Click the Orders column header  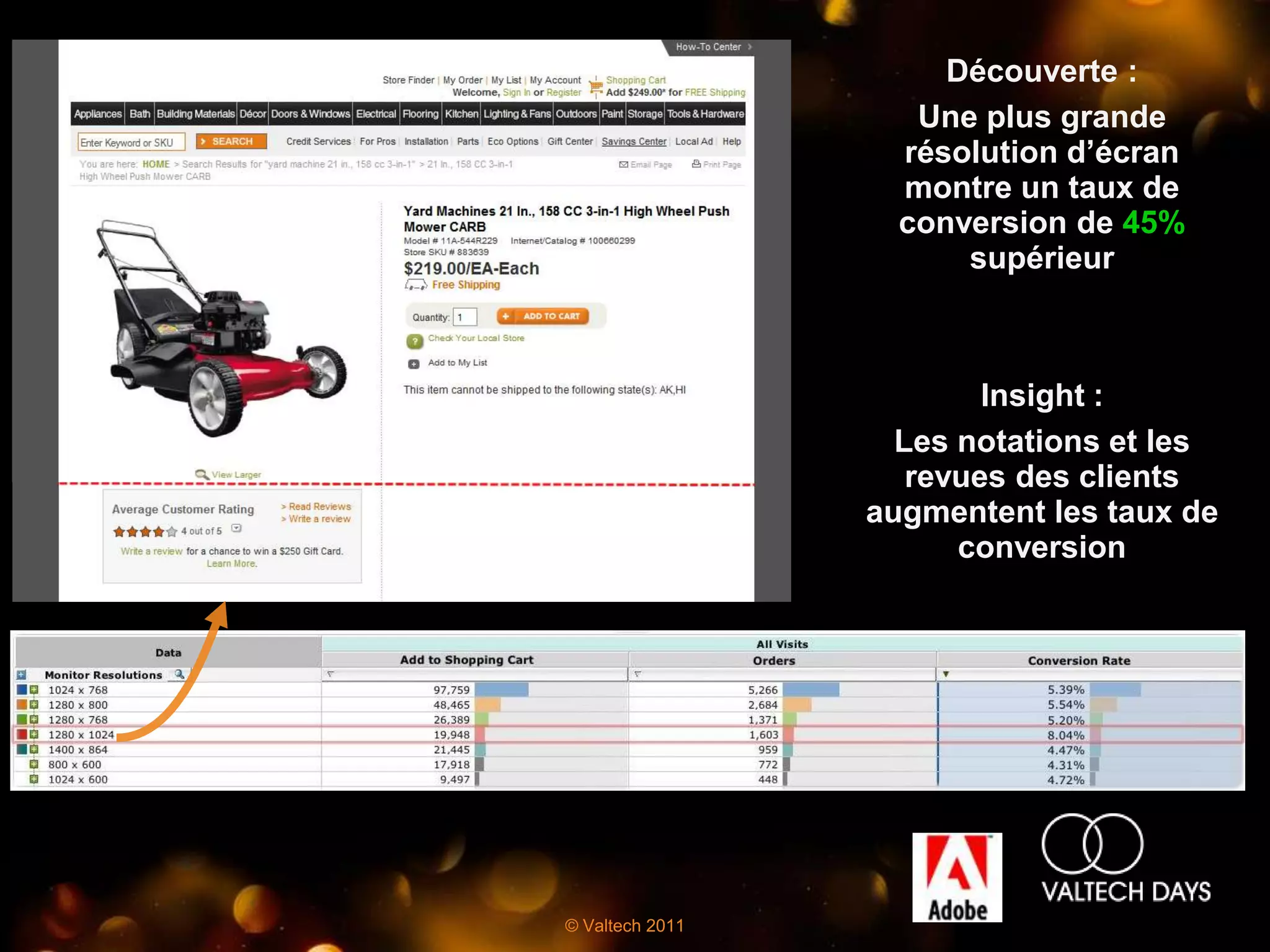point(774,661)
